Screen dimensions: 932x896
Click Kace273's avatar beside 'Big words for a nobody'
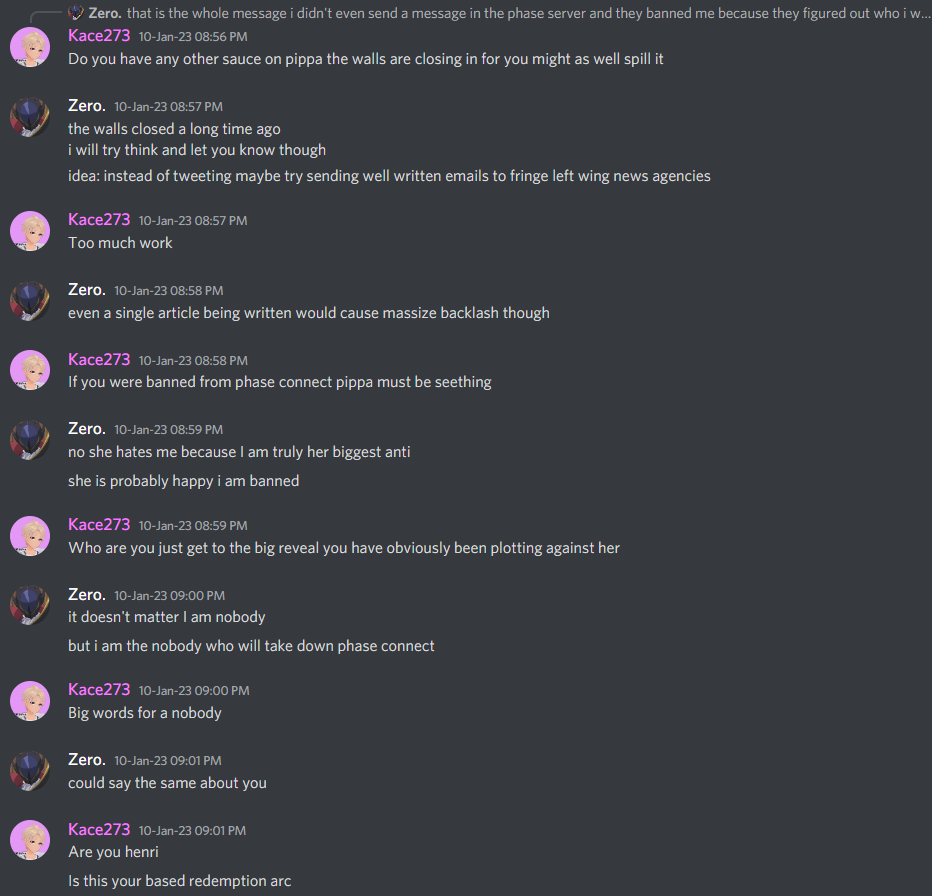pyautogui.click(x=30, y=702)
